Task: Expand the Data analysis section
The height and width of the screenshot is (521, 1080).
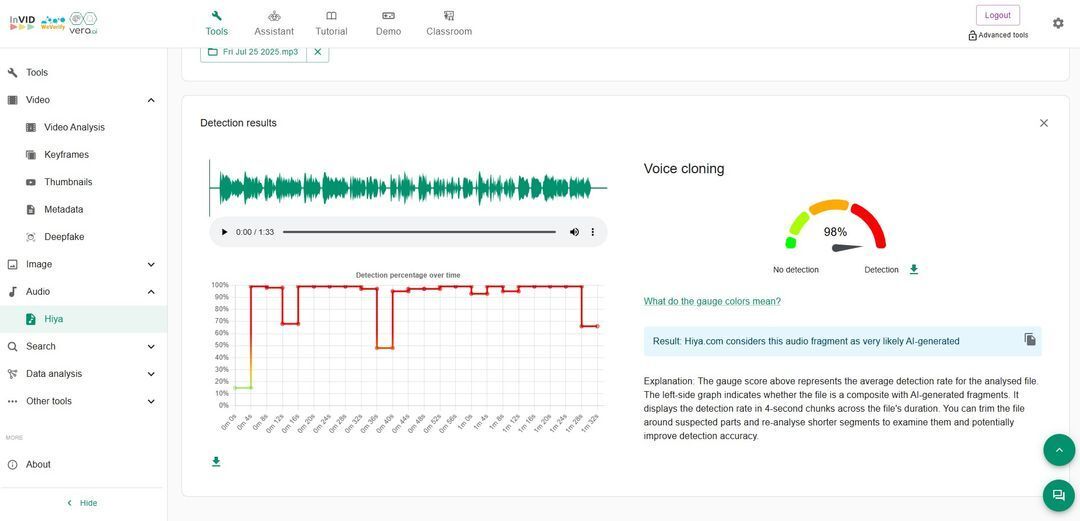Action: 151,374
